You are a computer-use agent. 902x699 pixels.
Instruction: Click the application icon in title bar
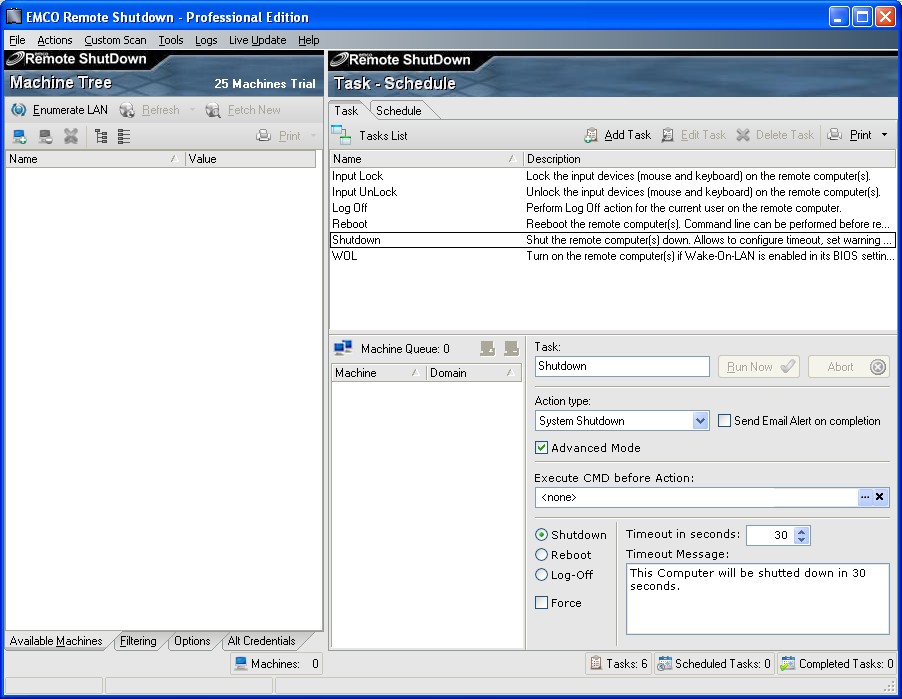pos(14,16)
